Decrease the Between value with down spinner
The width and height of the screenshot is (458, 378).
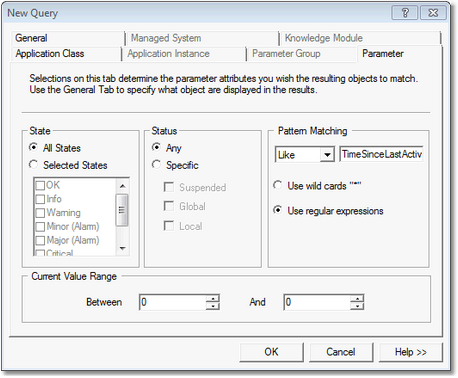[213, 306]
